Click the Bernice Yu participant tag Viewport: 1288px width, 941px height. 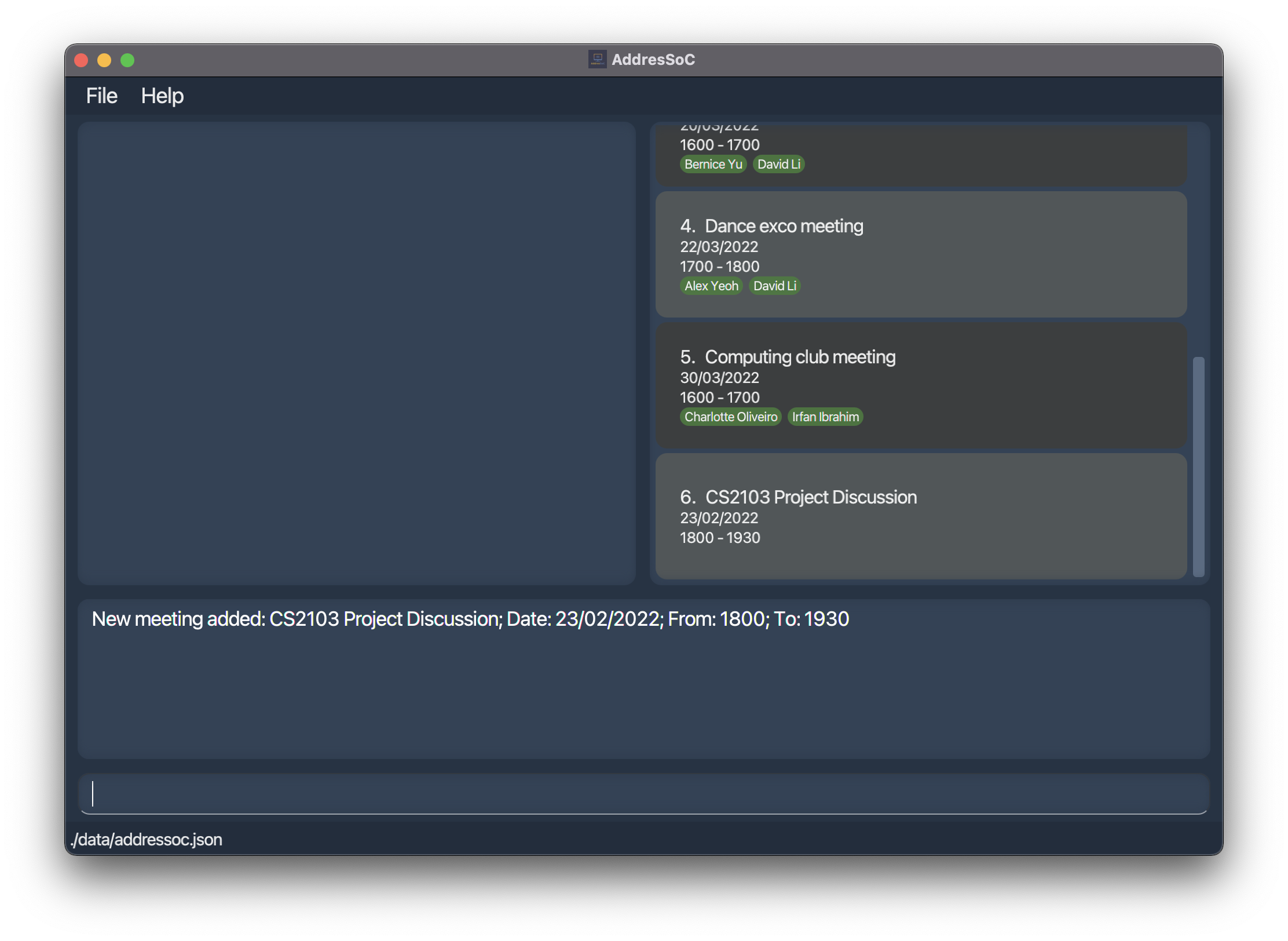point(713,164)
